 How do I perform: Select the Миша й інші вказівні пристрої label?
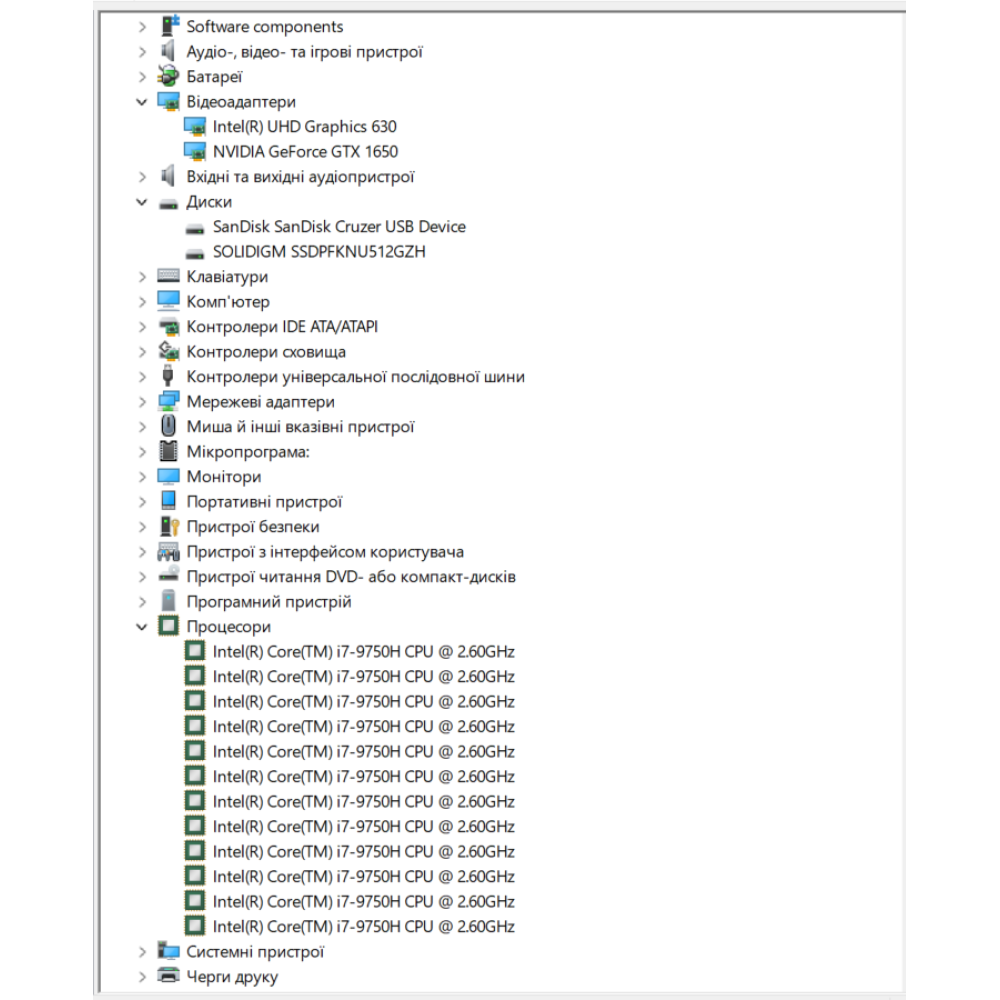[x=300, y=427]
